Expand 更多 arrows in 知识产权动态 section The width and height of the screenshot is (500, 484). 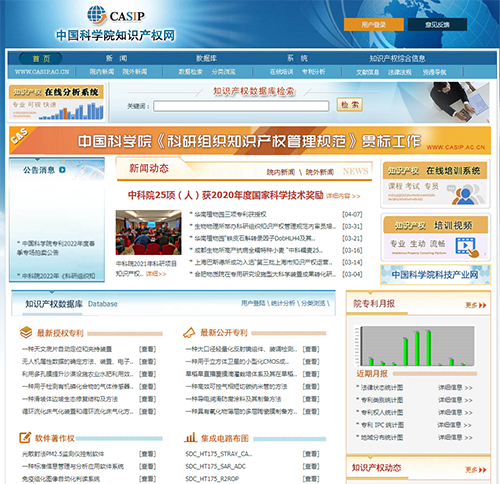pos(476,470)
